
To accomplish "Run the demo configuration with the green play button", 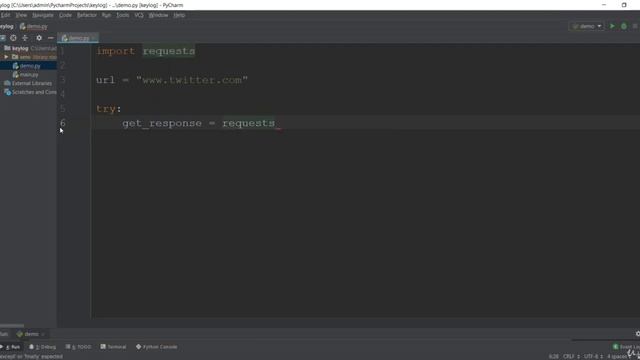I will [612, 26].
